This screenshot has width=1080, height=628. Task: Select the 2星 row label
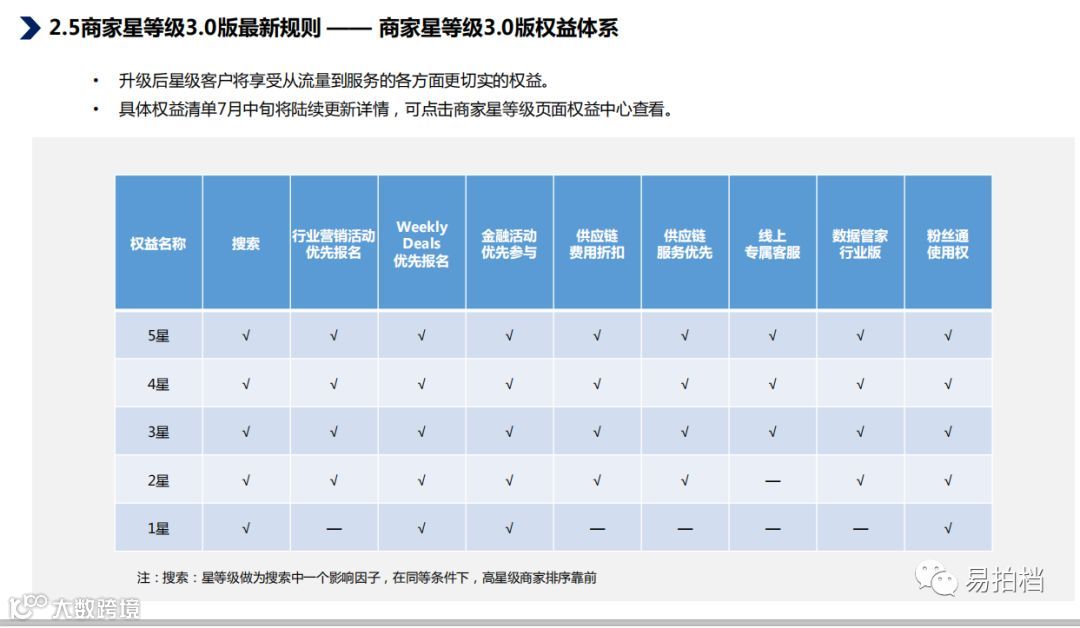[x=158, y=480]
